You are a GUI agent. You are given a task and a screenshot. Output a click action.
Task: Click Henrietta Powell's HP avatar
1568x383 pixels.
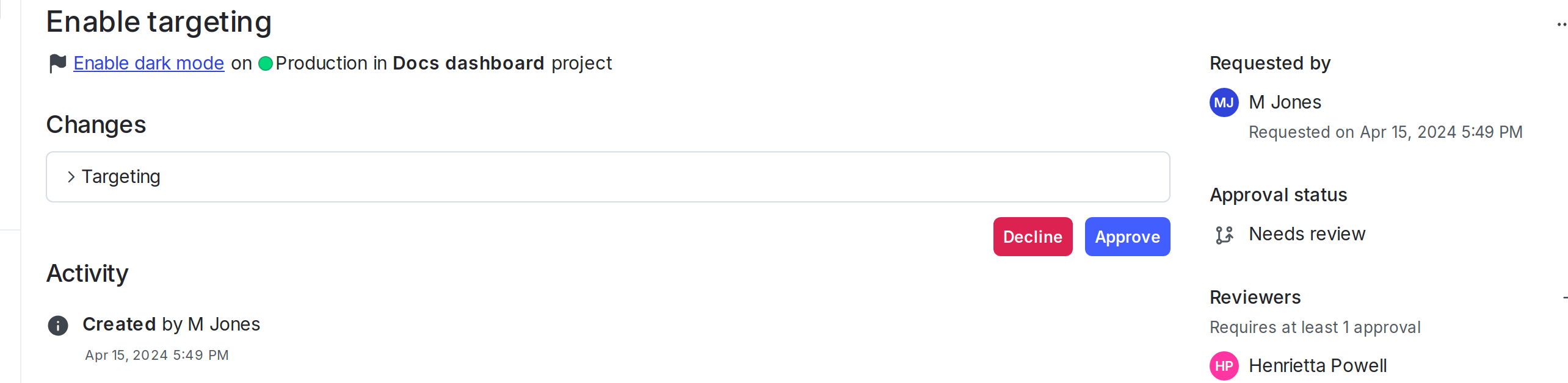1223,366
